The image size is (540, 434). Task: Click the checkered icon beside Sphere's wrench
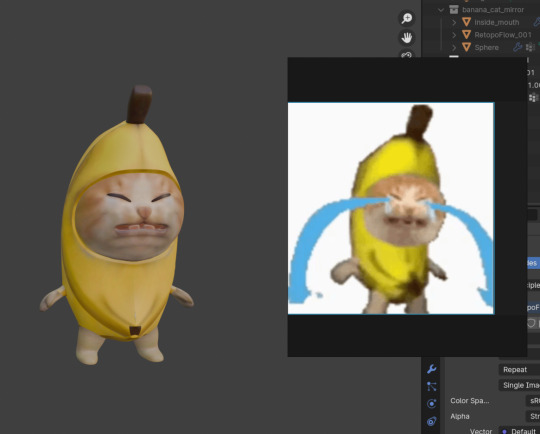coord(530,47)
